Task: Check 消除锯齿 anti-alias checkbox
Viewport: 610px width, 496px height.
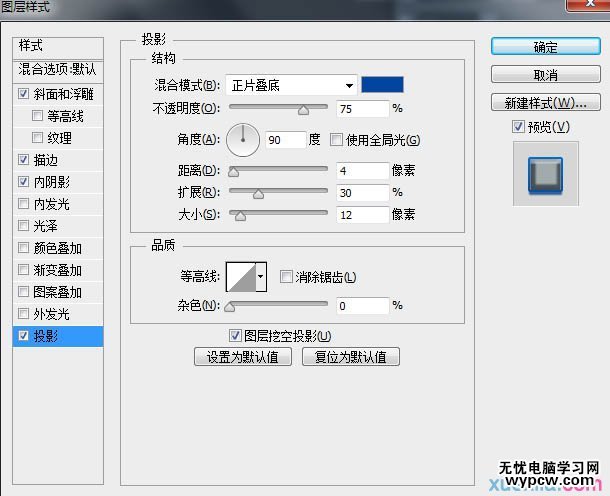Action: 286,277
